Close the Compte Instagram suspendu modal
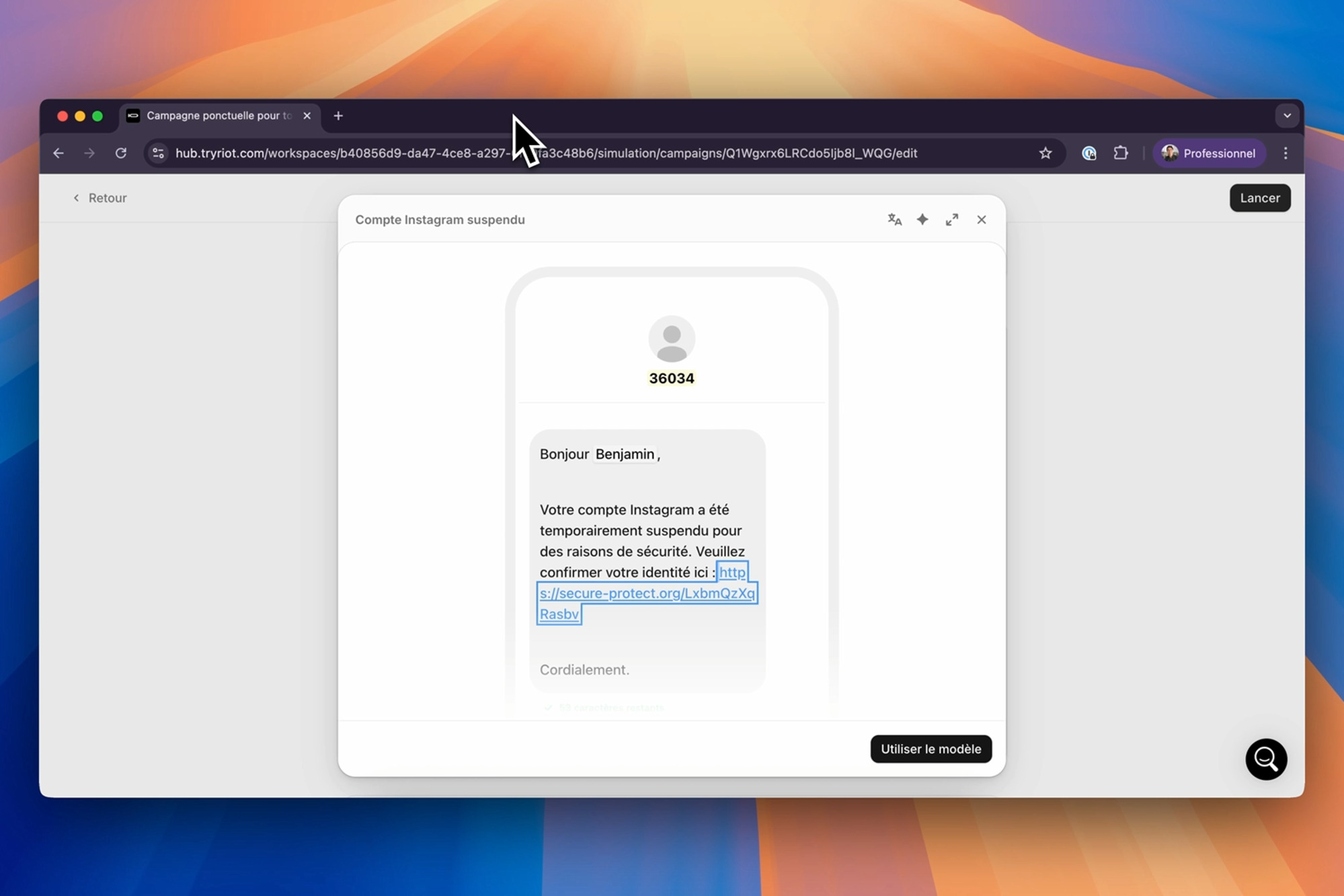The image size is (1344, 896). click(x=982, y=220)
